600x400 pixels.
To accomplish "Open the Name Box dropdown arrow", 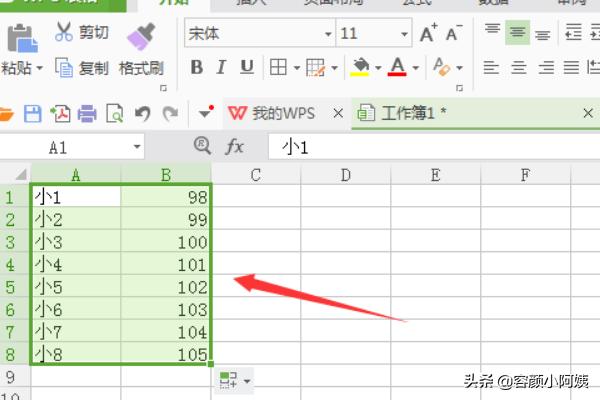I will pos(137,147).
